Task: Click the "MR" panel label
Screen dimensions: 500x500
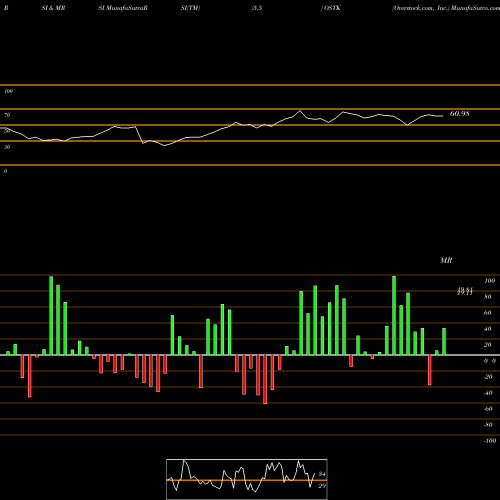Action: 446,260
